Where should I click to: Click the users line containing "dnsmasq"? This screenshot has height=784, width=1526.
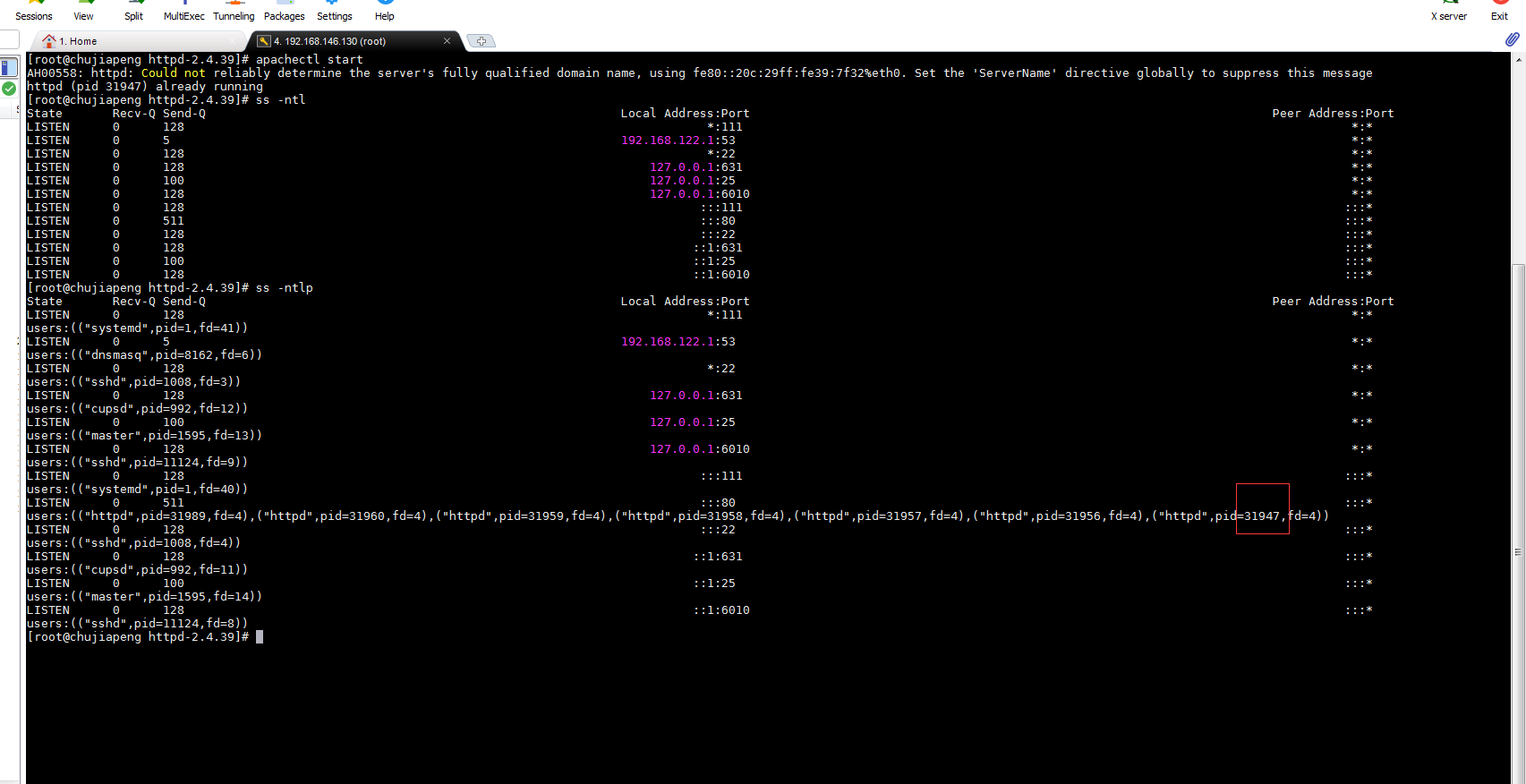(x=145, y=355)
